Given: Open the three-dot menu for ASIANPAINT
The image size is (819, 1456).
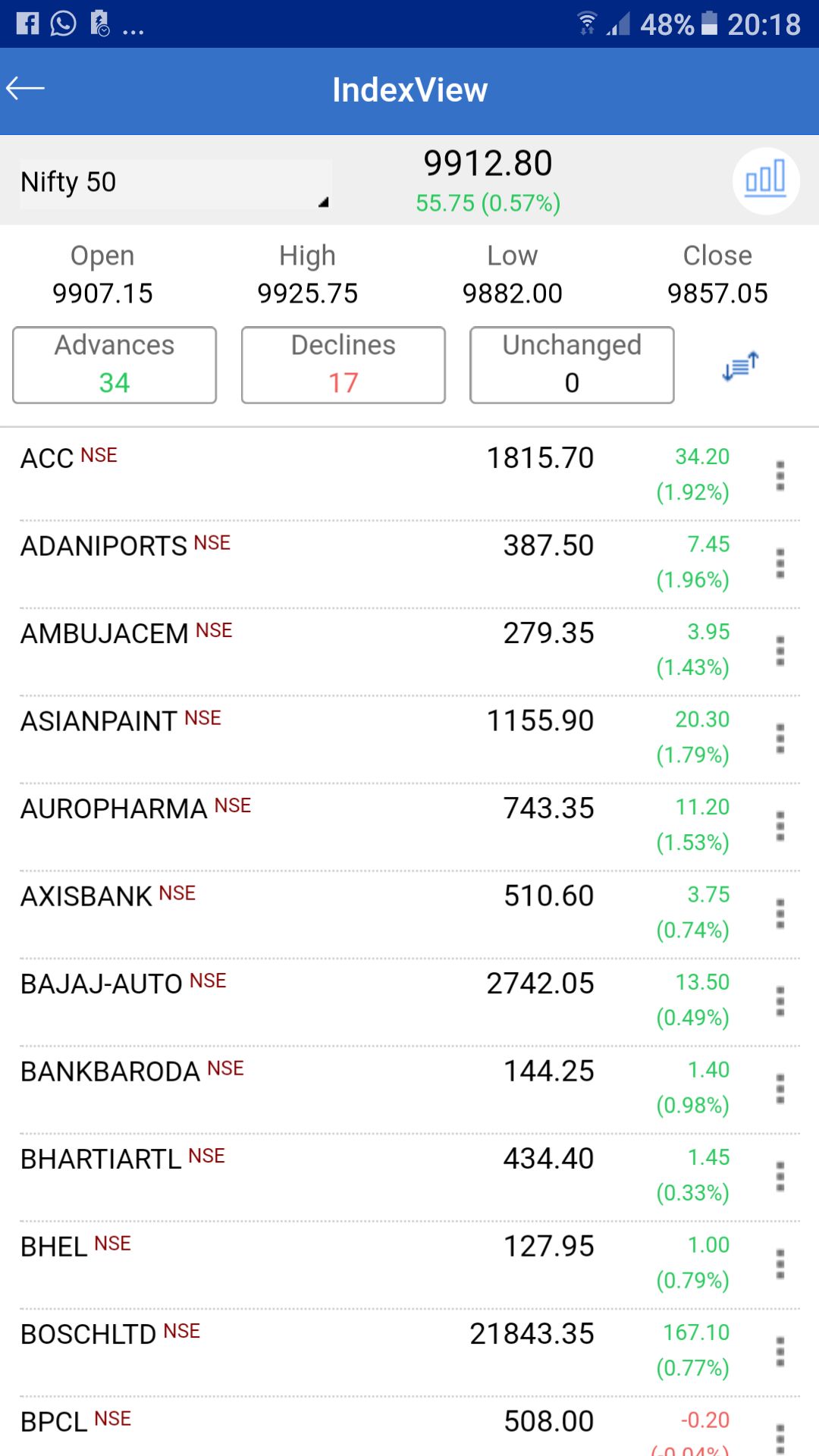Looking at the screenshot, I should coord(780,739).
